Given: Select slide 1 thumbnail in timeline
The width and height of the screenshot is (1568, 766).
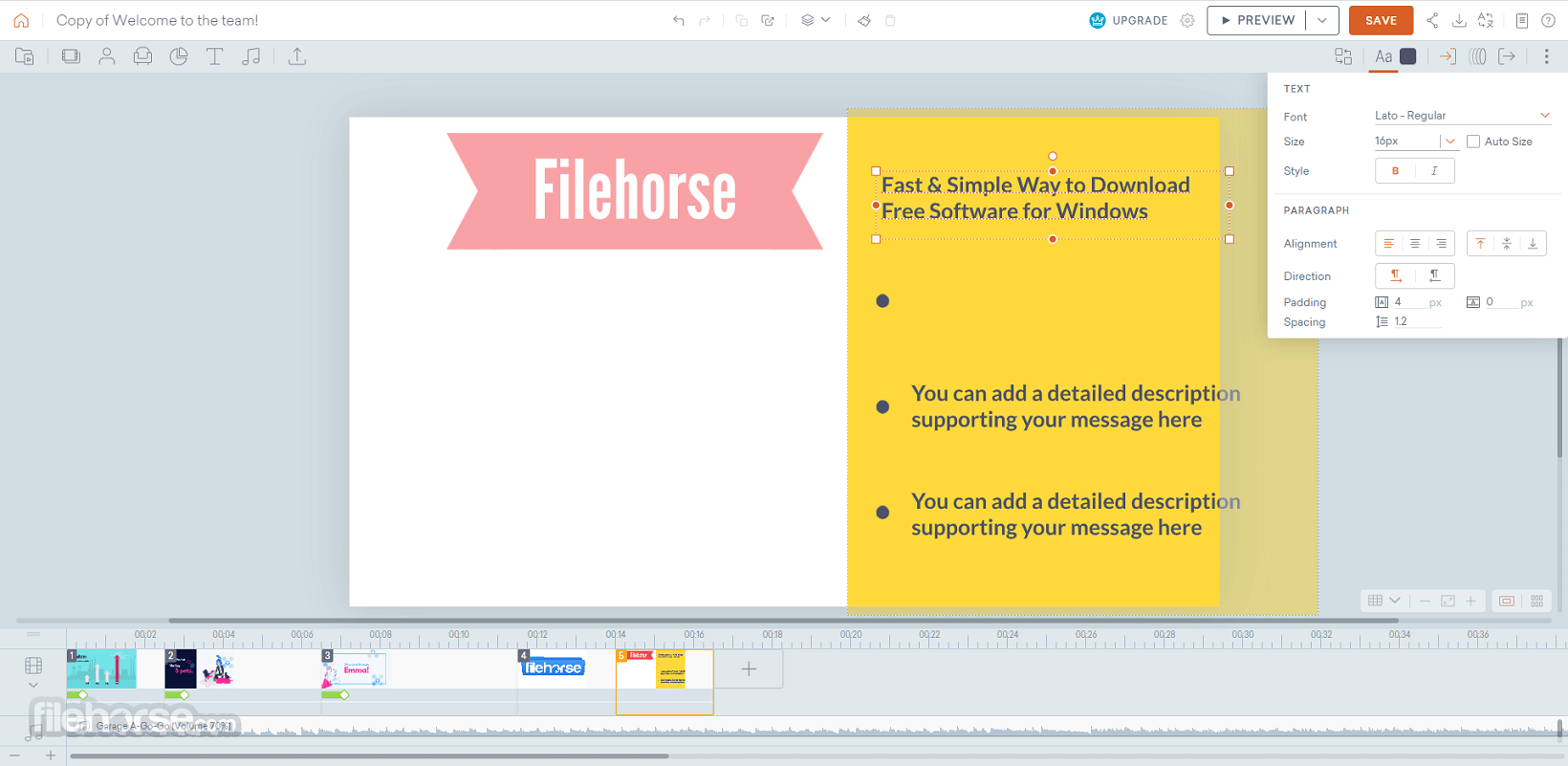Looking at the screenshot, I should pos(101,669).
